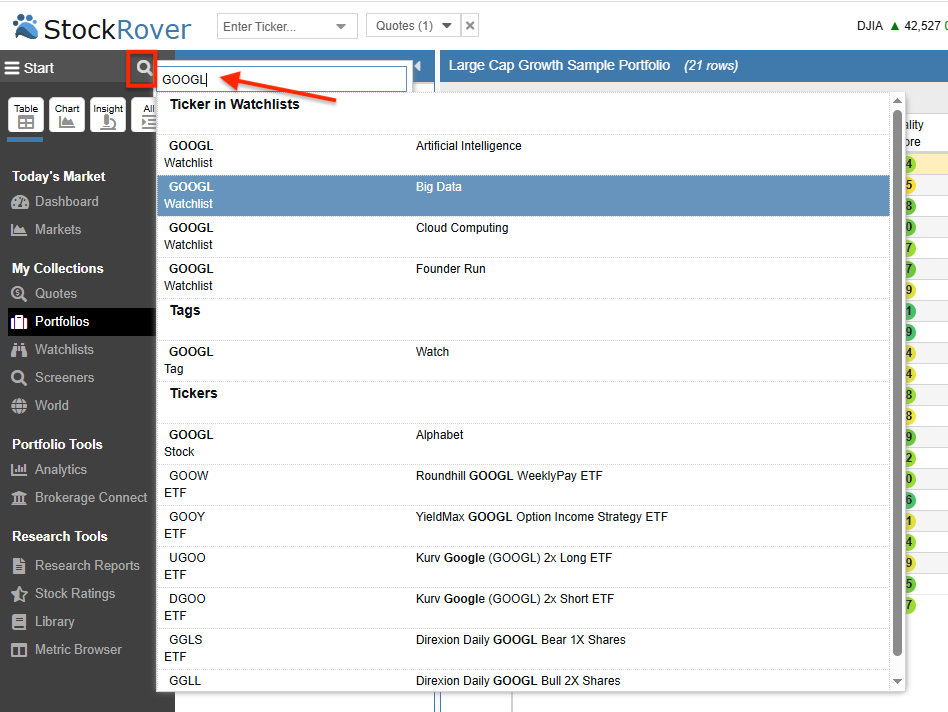This screenshot has width=948, height=712.
Task: Click Large Cap Growth Sample Portfolio title
Action: pos(559,65)
